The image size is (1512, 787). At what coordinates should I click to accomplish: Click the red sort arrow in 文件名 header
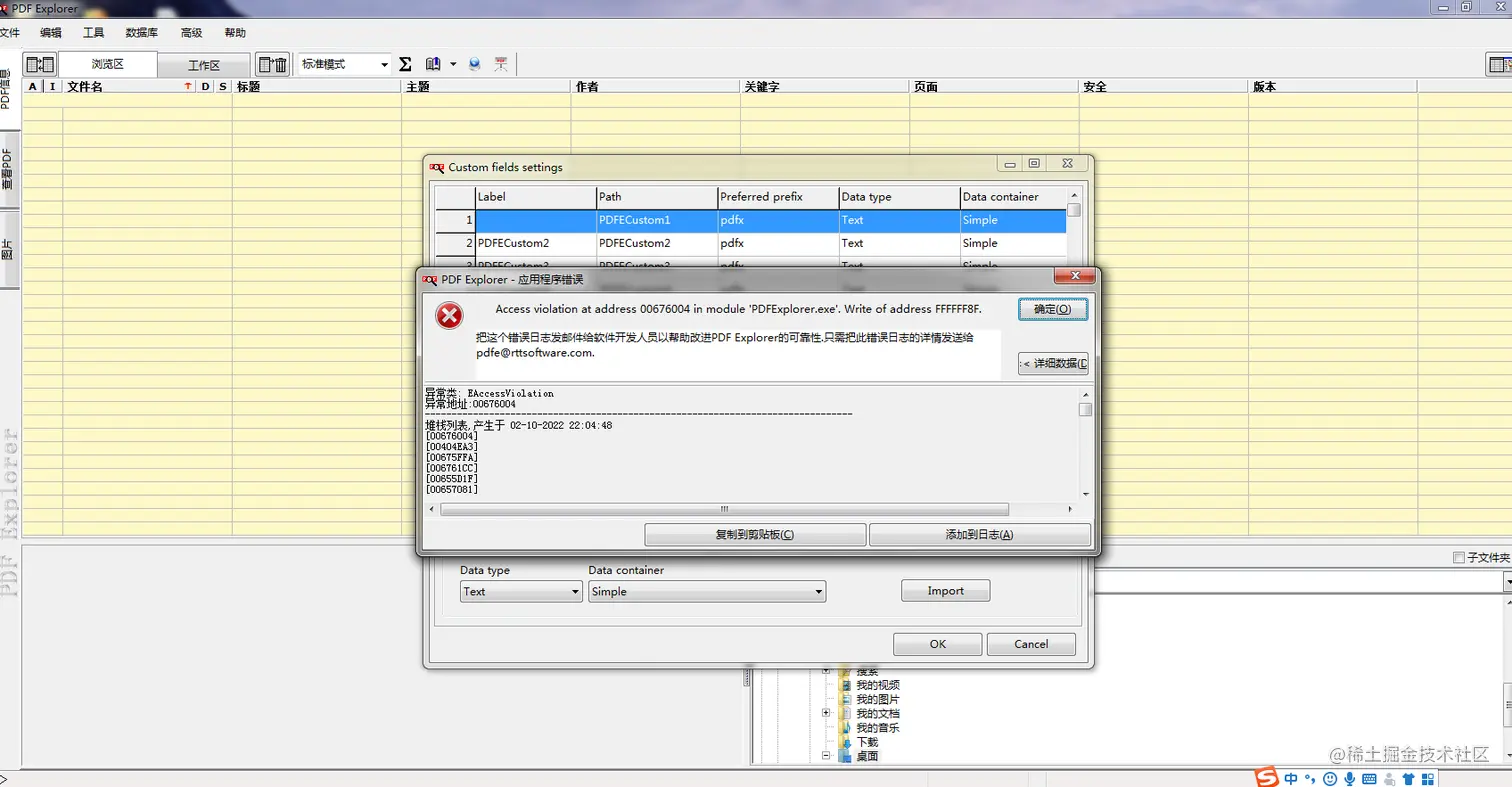(187, 87)
